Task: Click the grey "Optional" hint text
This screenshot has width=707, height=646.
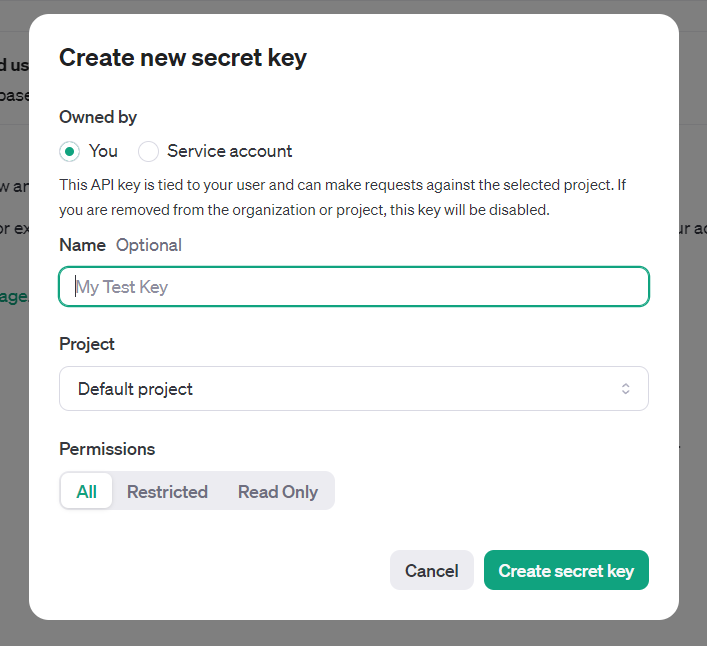Action: click(149, 245)
